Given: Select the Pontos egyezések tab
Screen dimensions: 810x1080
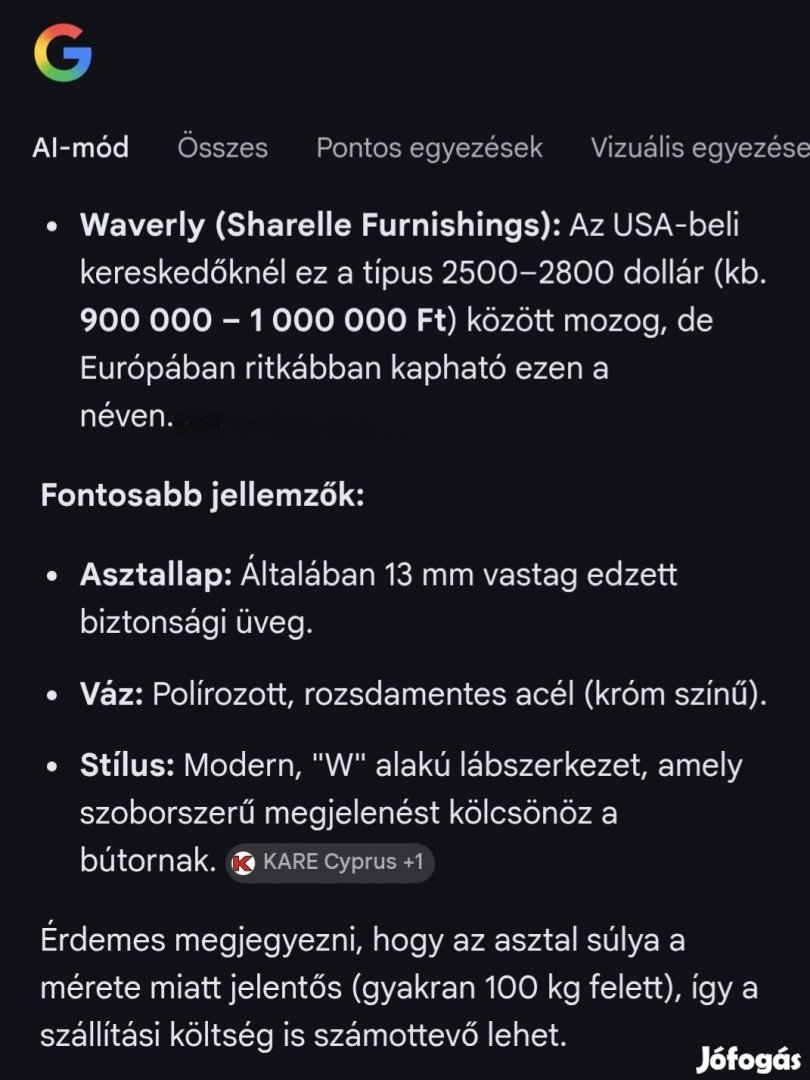Looking at the screenshot, I should tap(429, 148).
